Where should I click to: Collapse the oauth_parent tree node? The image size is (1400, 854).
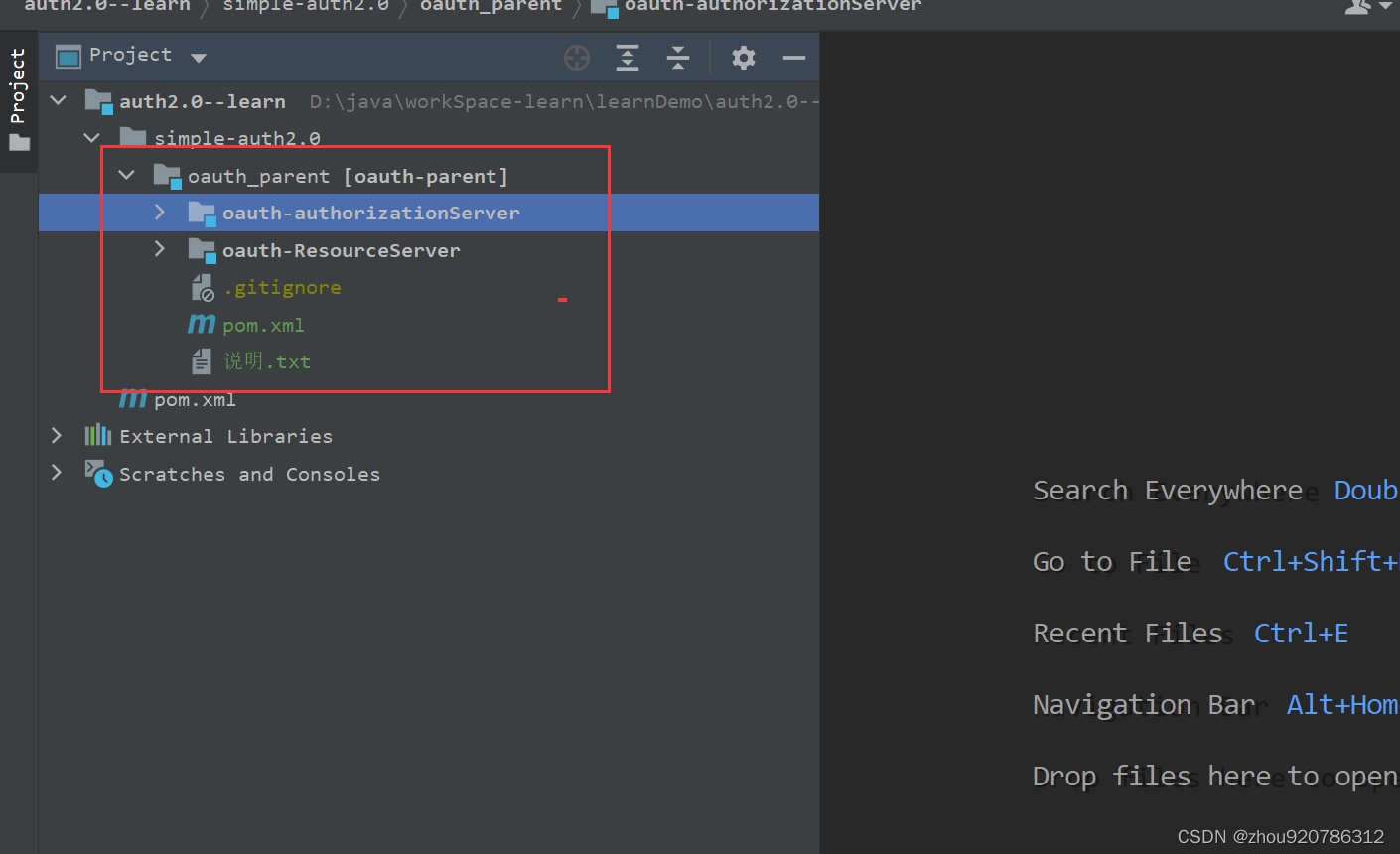[126, 175]
